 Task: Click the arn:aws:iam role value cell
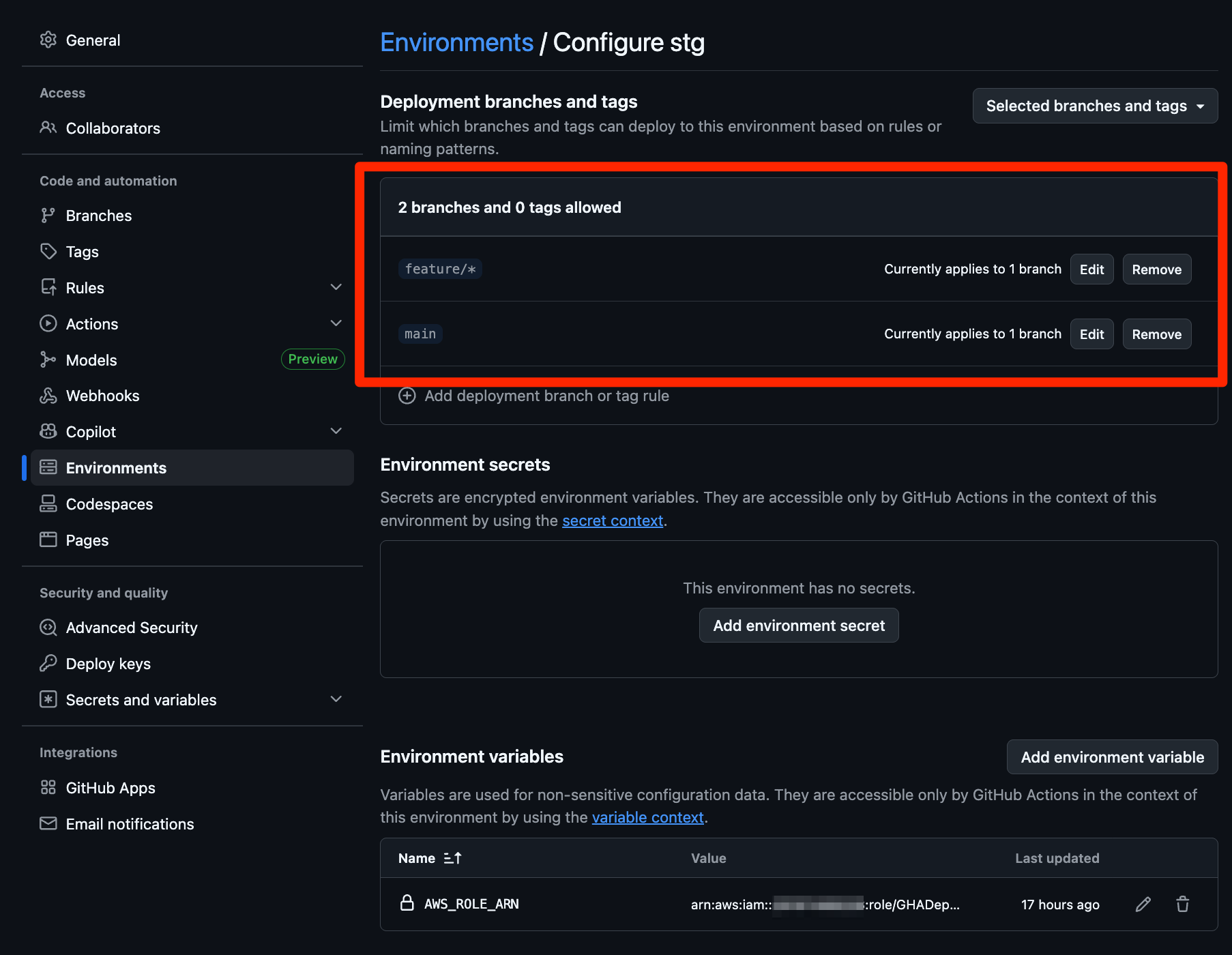click(825, 905)
